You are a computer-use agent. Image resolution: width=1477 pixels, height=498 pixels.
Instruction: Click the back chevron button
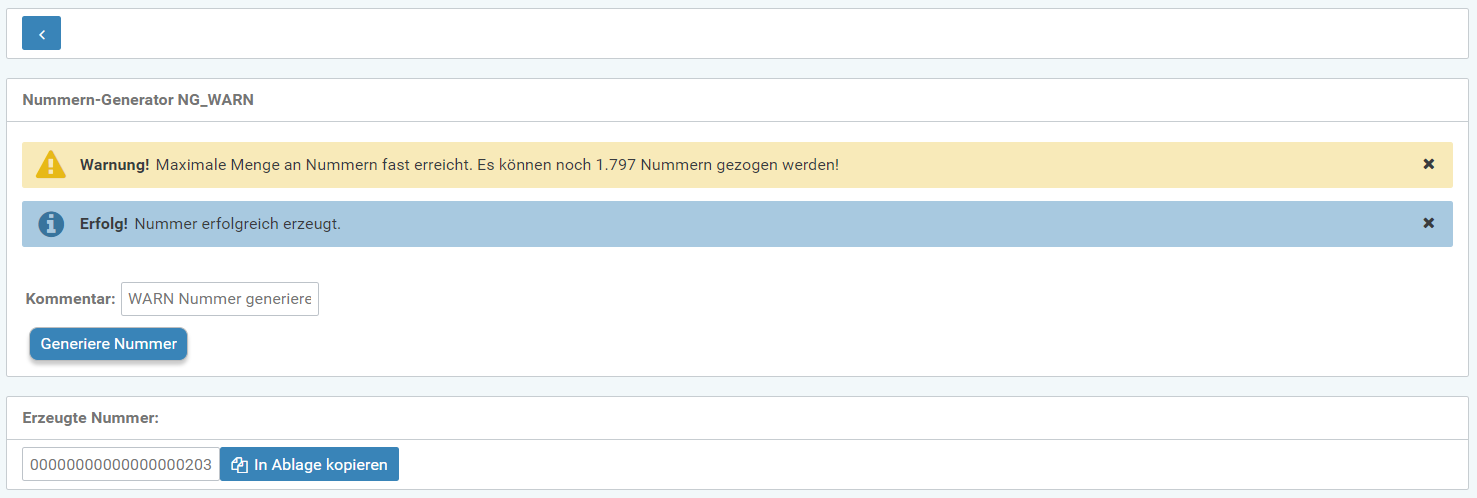point(41,33)
